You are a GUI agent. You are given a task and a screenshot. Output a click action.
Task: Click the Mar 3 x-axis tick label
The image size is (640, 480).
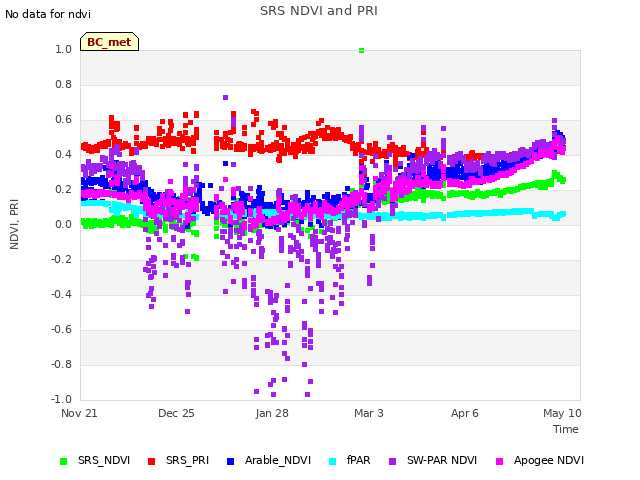(x=369, y=413)
